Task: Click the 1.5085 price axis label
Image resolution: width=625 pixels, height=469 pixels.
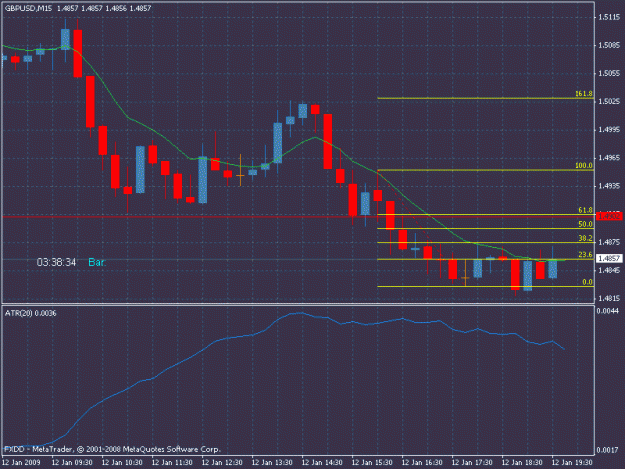Action: (609, 45)
